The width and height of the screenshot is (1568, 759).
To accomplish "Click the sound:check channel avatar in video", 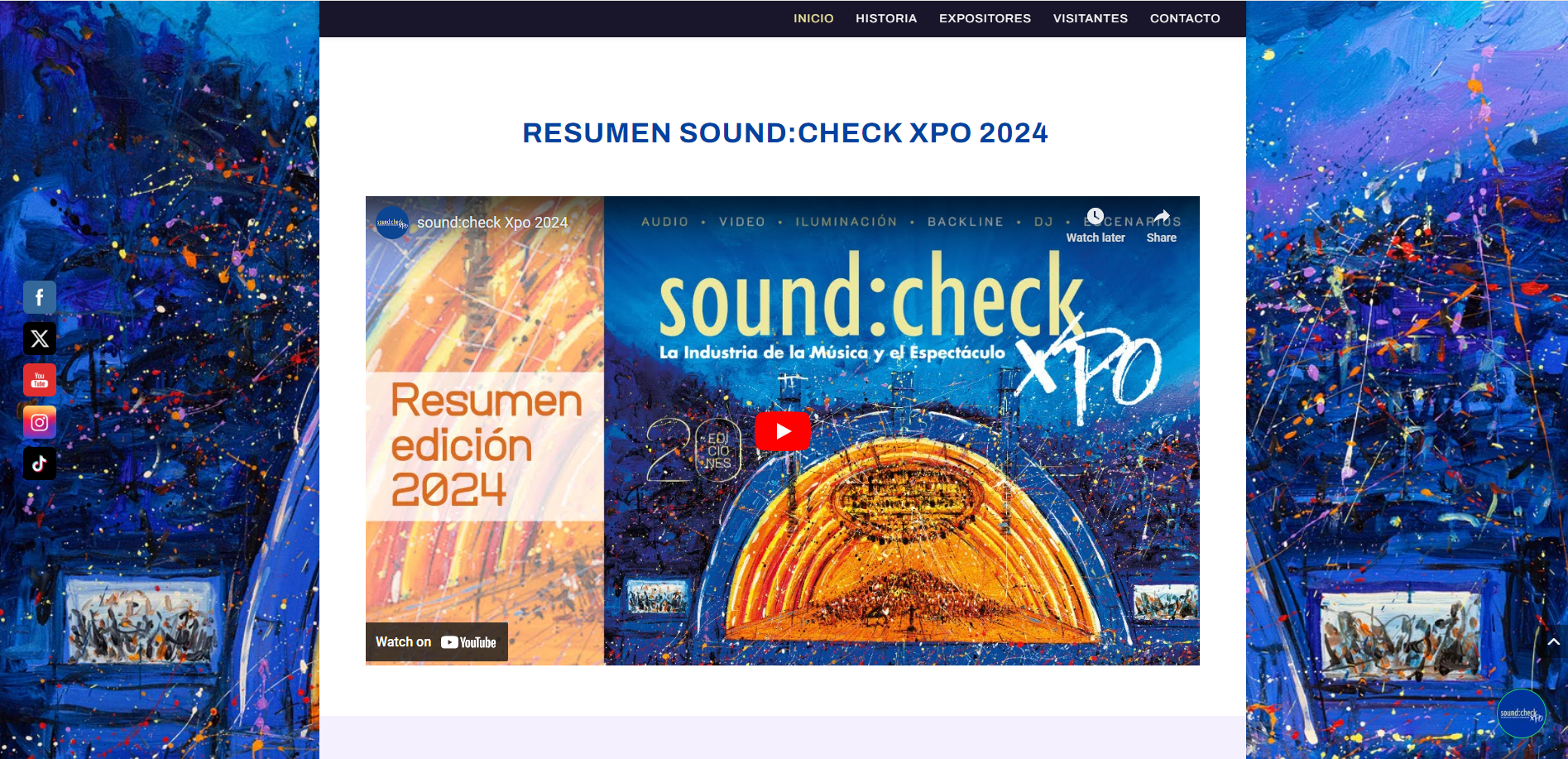I will click(392, 223).
